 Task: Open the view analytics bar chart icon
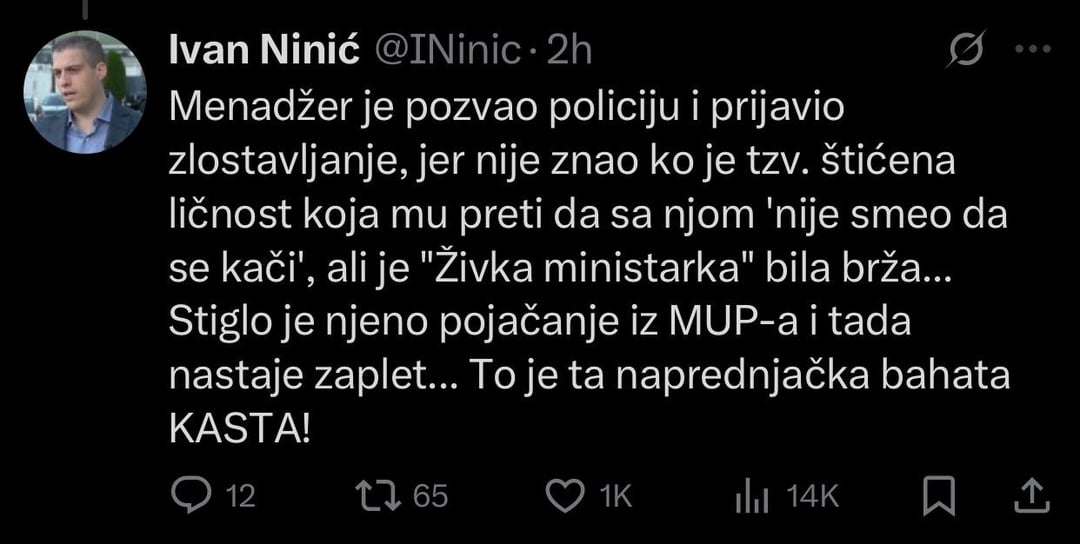point(750,495)
